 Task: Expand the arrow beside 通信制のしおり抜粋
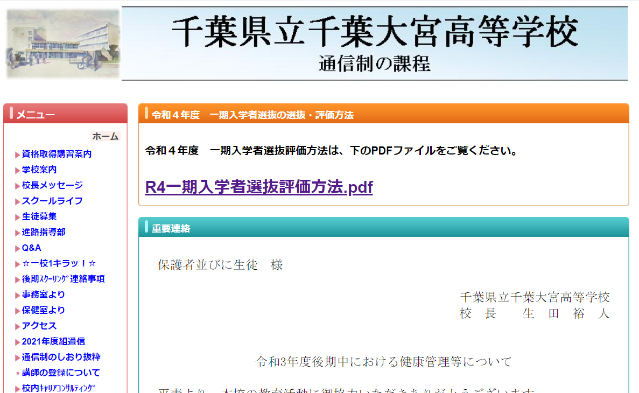tap(18, 358)
